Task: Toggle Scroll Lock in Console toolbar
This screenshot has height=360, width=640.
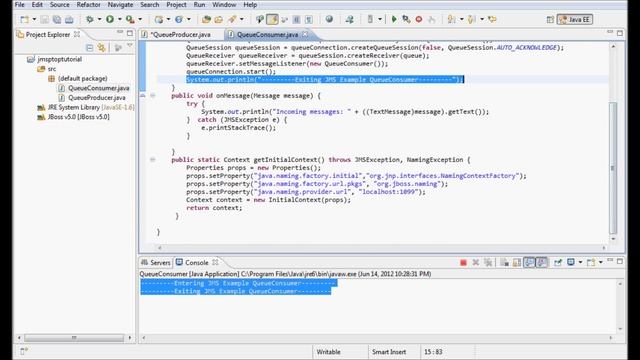Action: click(517, 262)
